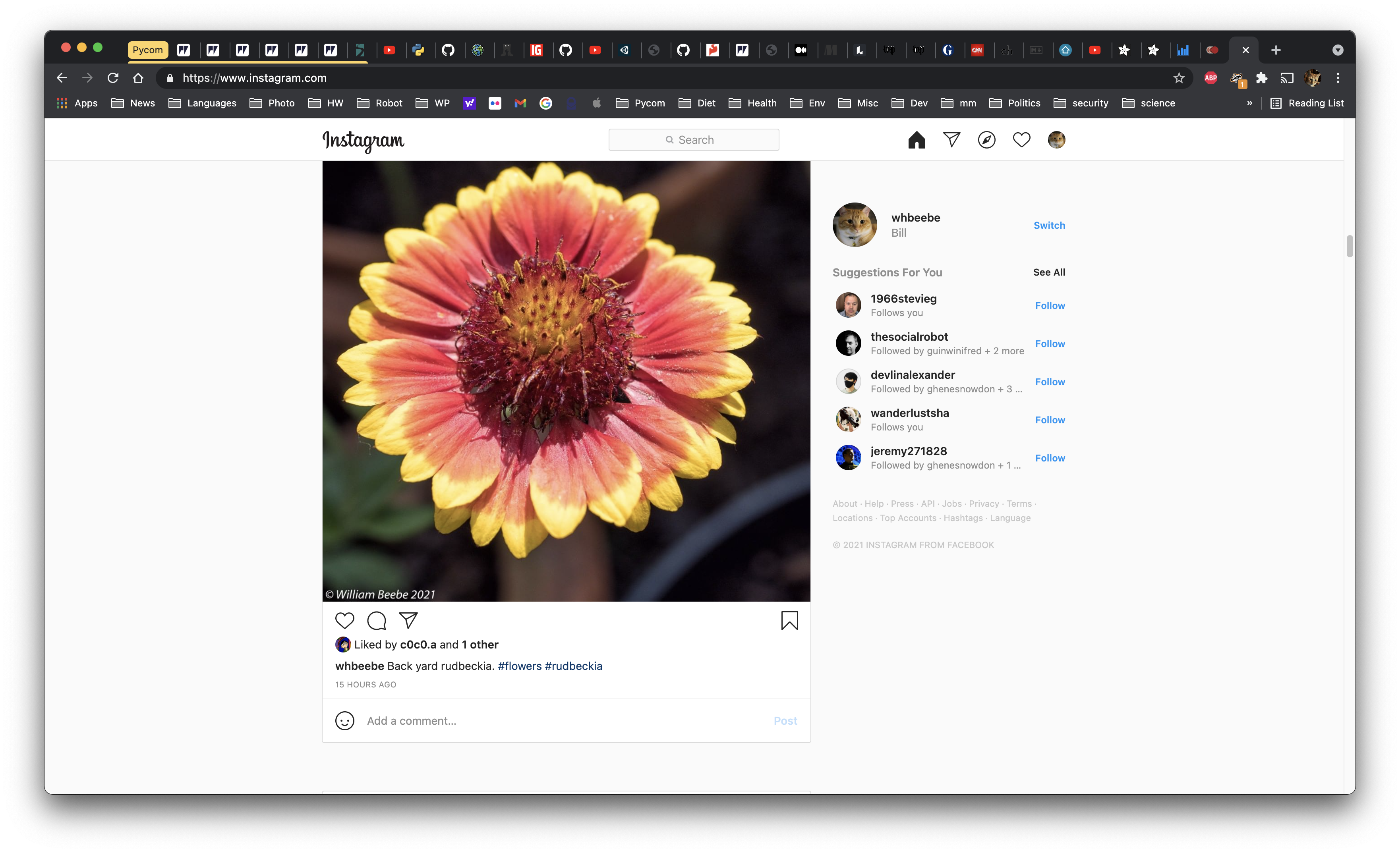
Task: Follow thesocialrobot
Action: (x=1050, y=344)
